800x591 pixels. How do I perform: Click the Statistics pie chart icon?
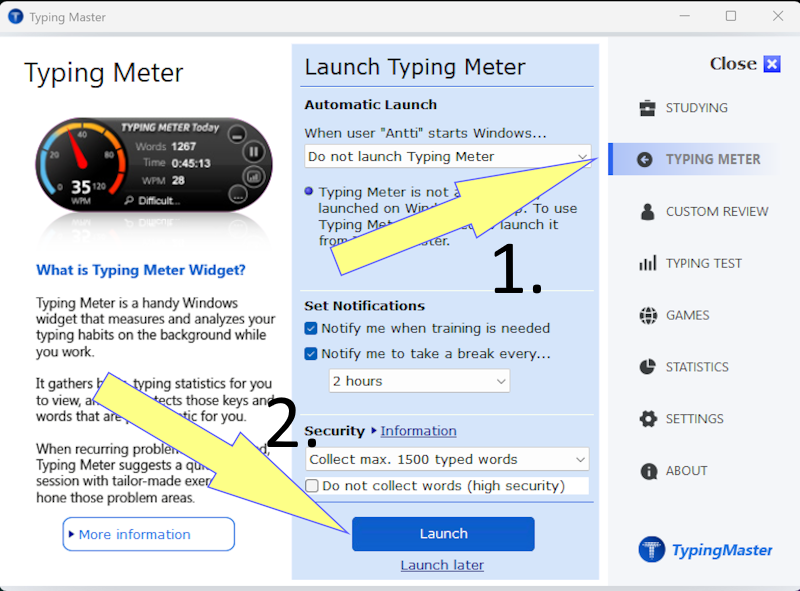[647, 367]
